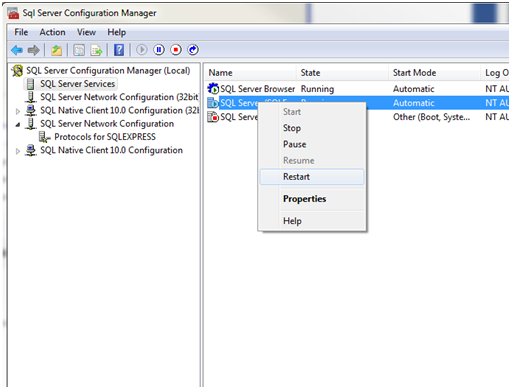
Task: Select the SQL Server Browser row name
Action: coord(257,89)
